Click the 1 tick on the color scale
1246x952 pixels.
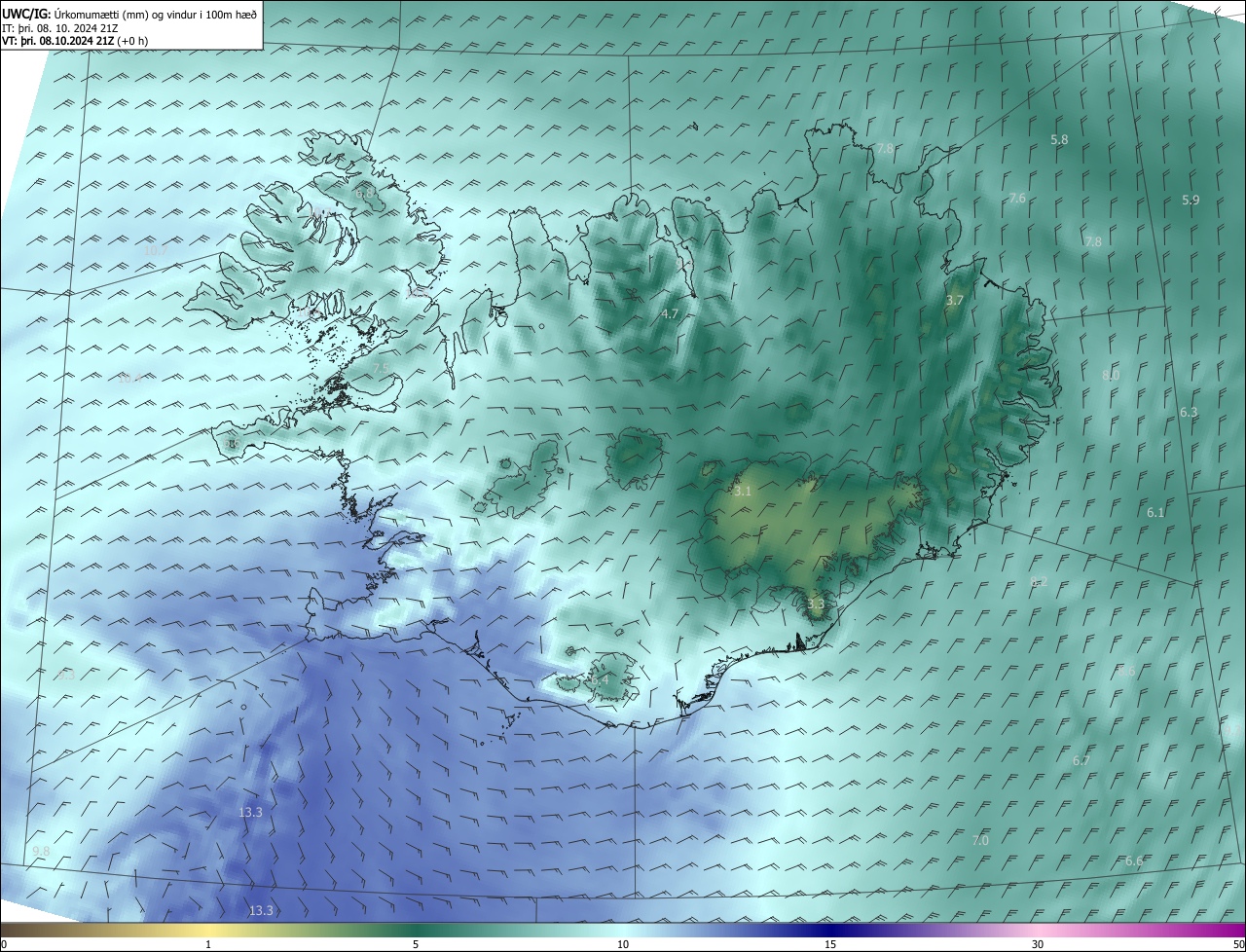click(208, 944)
